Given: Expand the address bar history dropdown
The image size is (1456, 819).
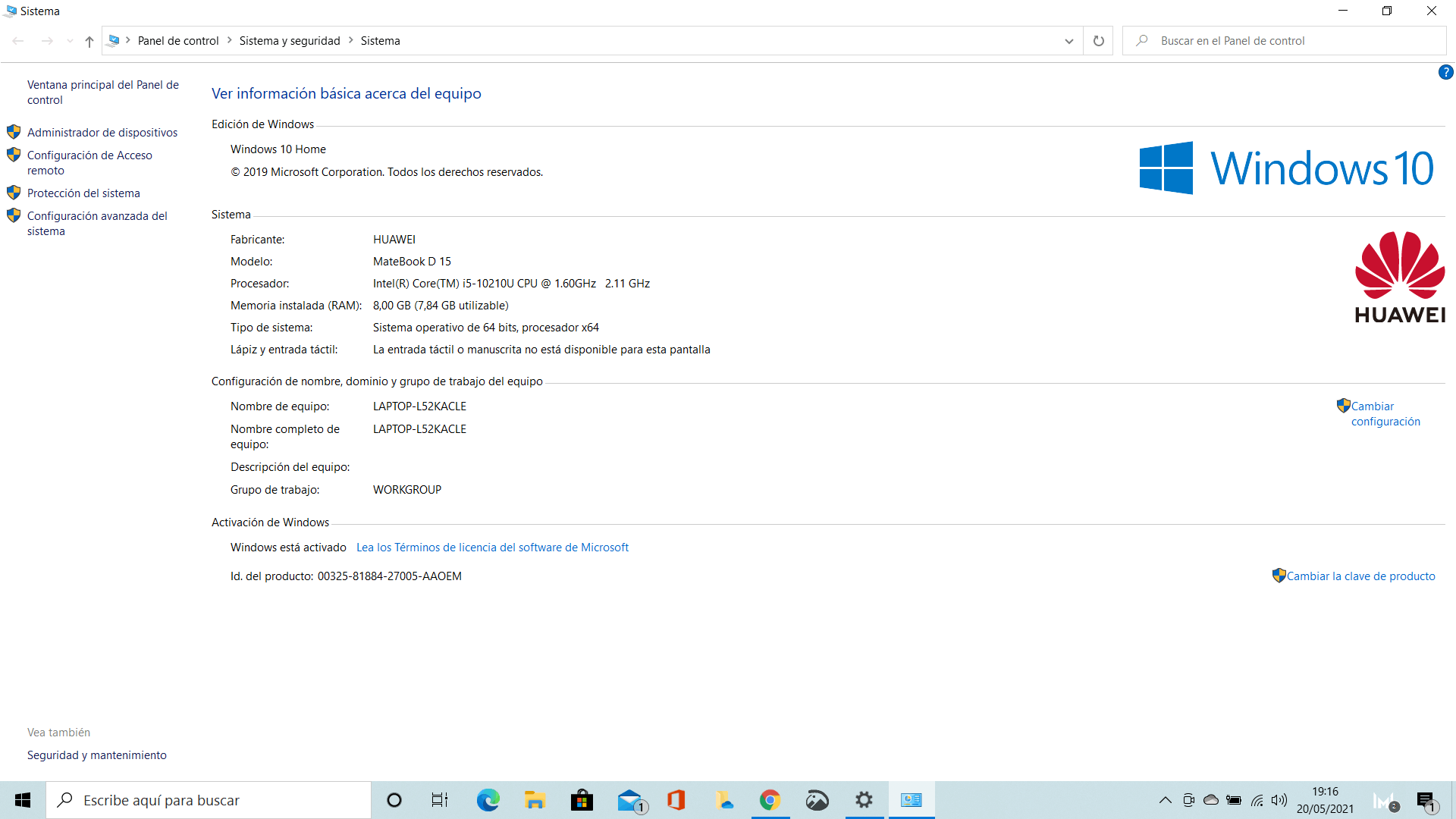Looking at the screenshot, I should pos(1068,41).
